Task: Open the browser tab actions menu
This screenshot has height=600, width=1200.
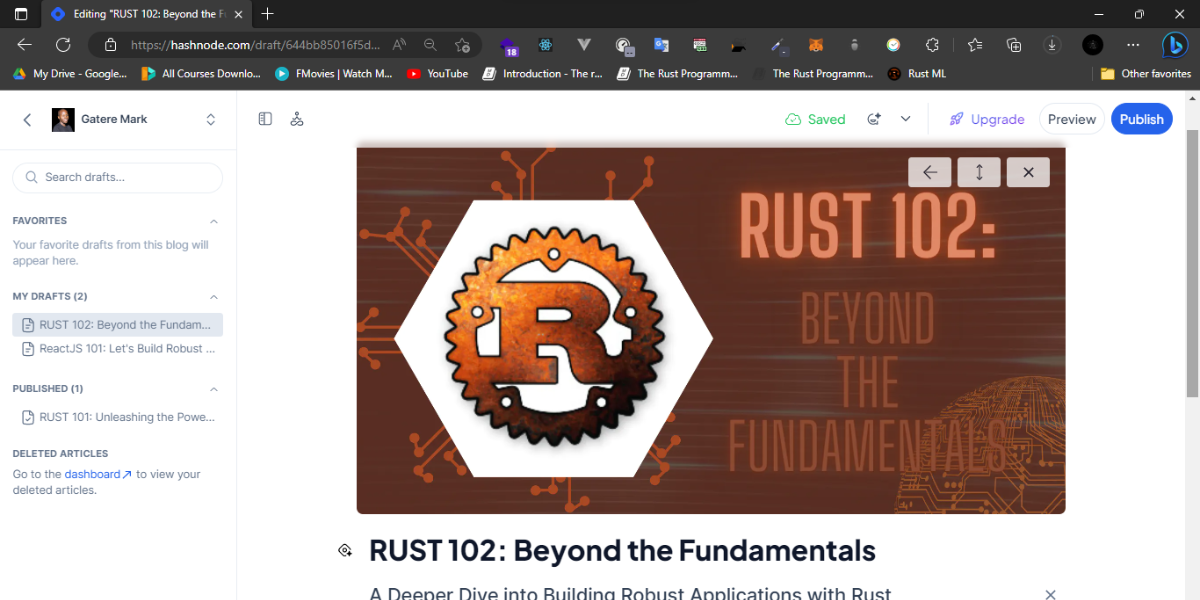Action: (x=21, y=14)
